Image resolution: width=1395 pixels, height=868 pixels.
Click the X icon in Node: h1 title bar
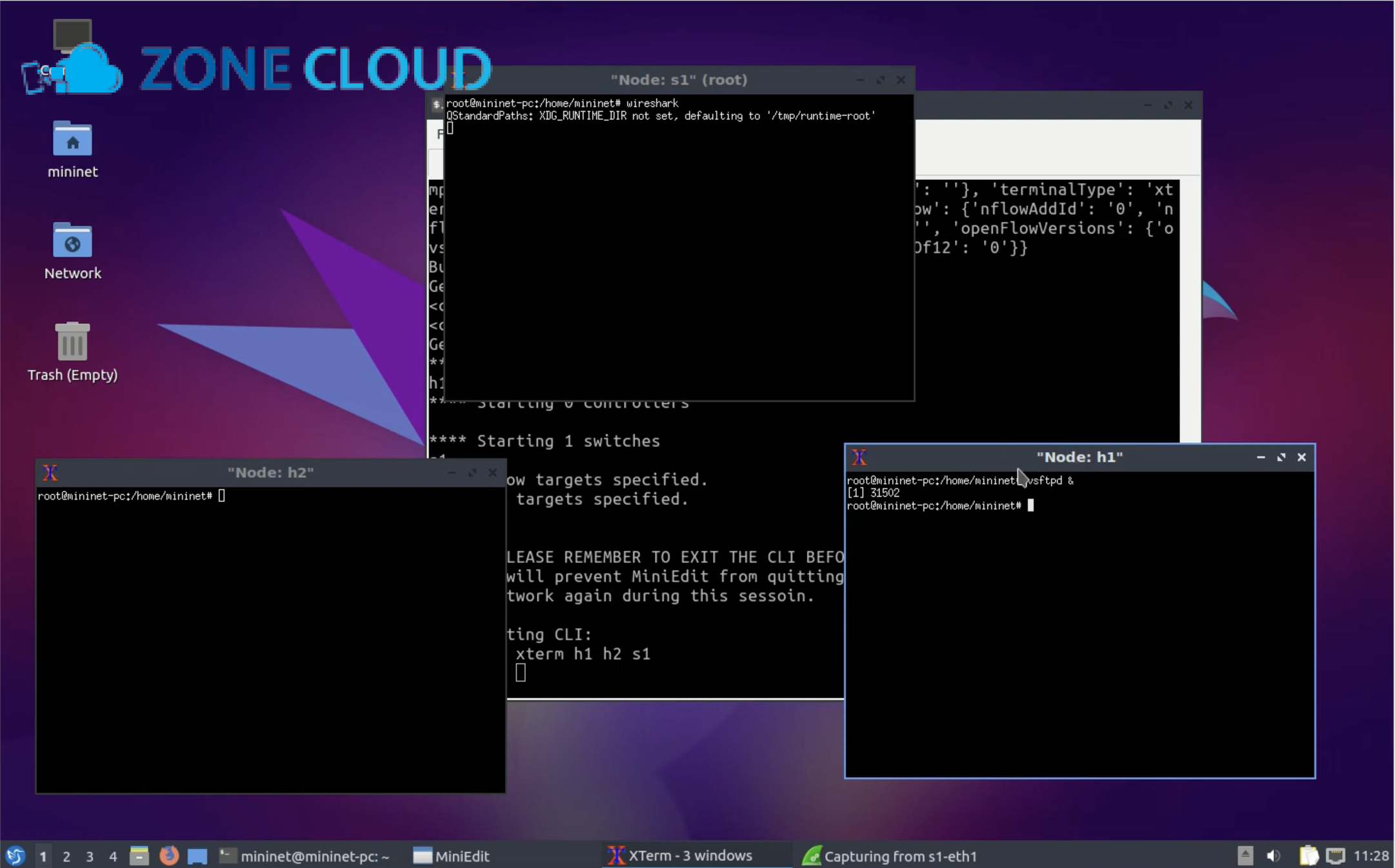tap(859, 457)
